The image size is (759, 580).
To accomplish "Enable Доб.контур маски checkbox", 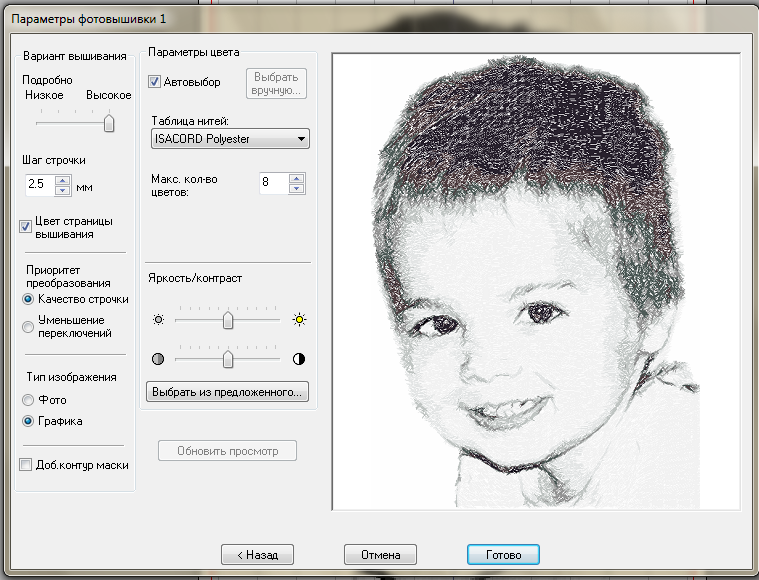I will [27, 465].
